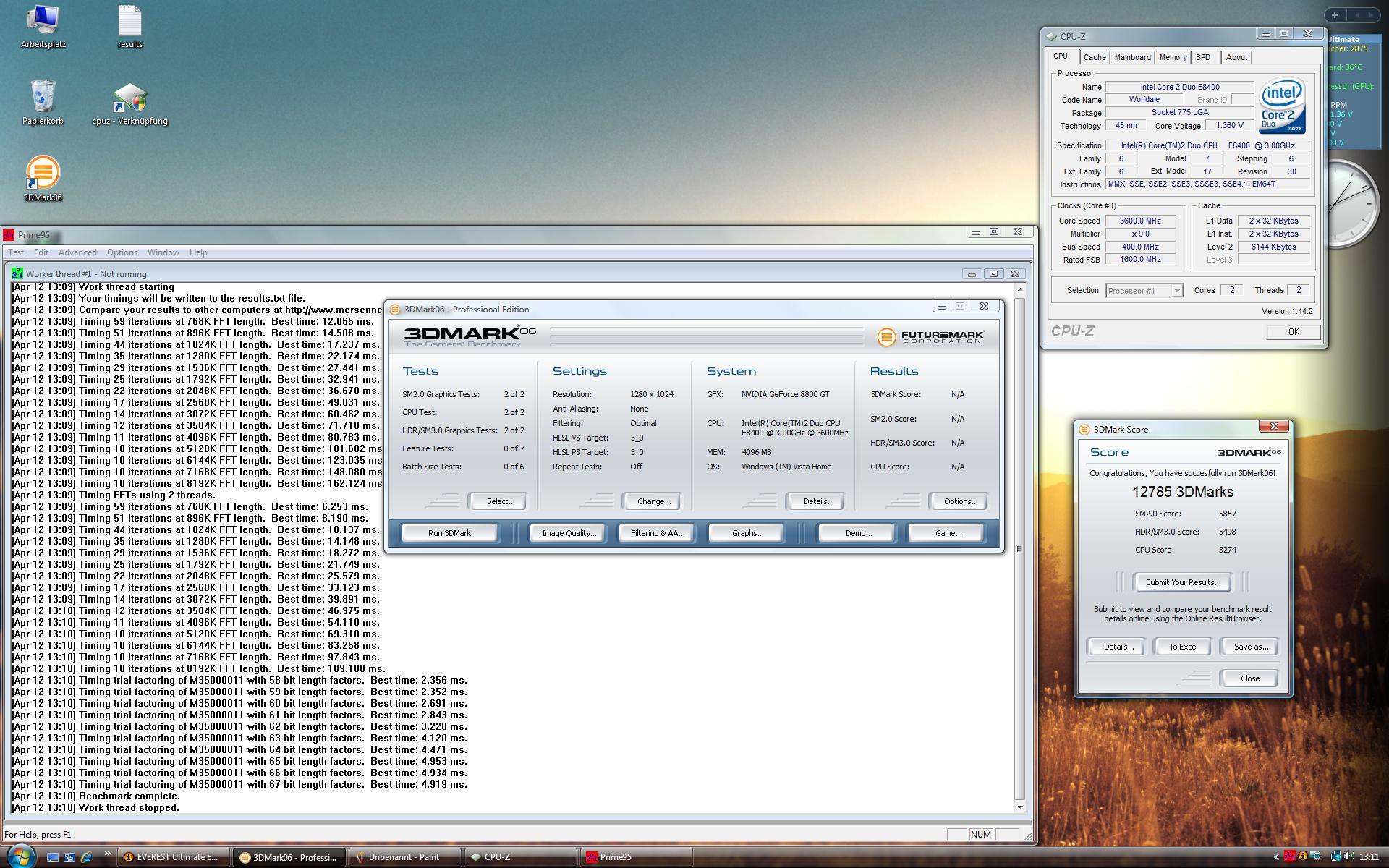Open the Help menu in Prime95
This screenshot has width=1389, height=868.
pos(198,252)
